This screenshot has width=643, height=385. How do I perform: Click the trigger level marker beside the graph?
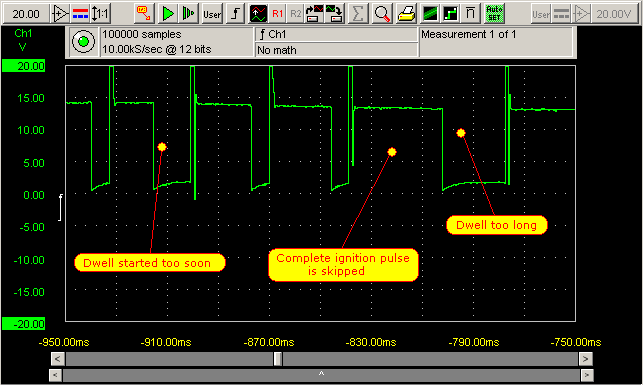(60, 207)
